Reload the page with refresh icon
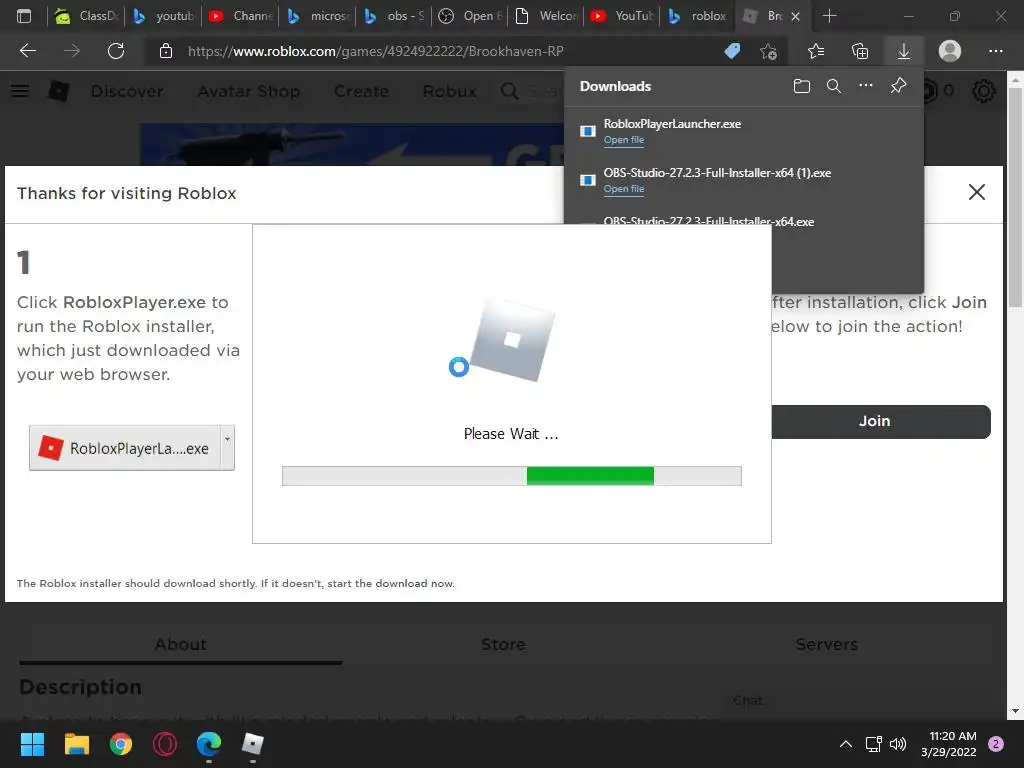Image resolution: width=1024 pixels, height=768 pixels. (116, 51)
